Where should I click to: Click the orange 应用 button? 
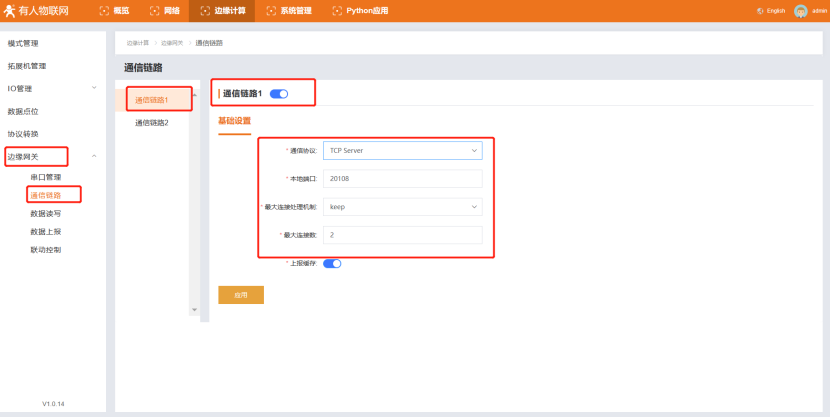(241, 295)
